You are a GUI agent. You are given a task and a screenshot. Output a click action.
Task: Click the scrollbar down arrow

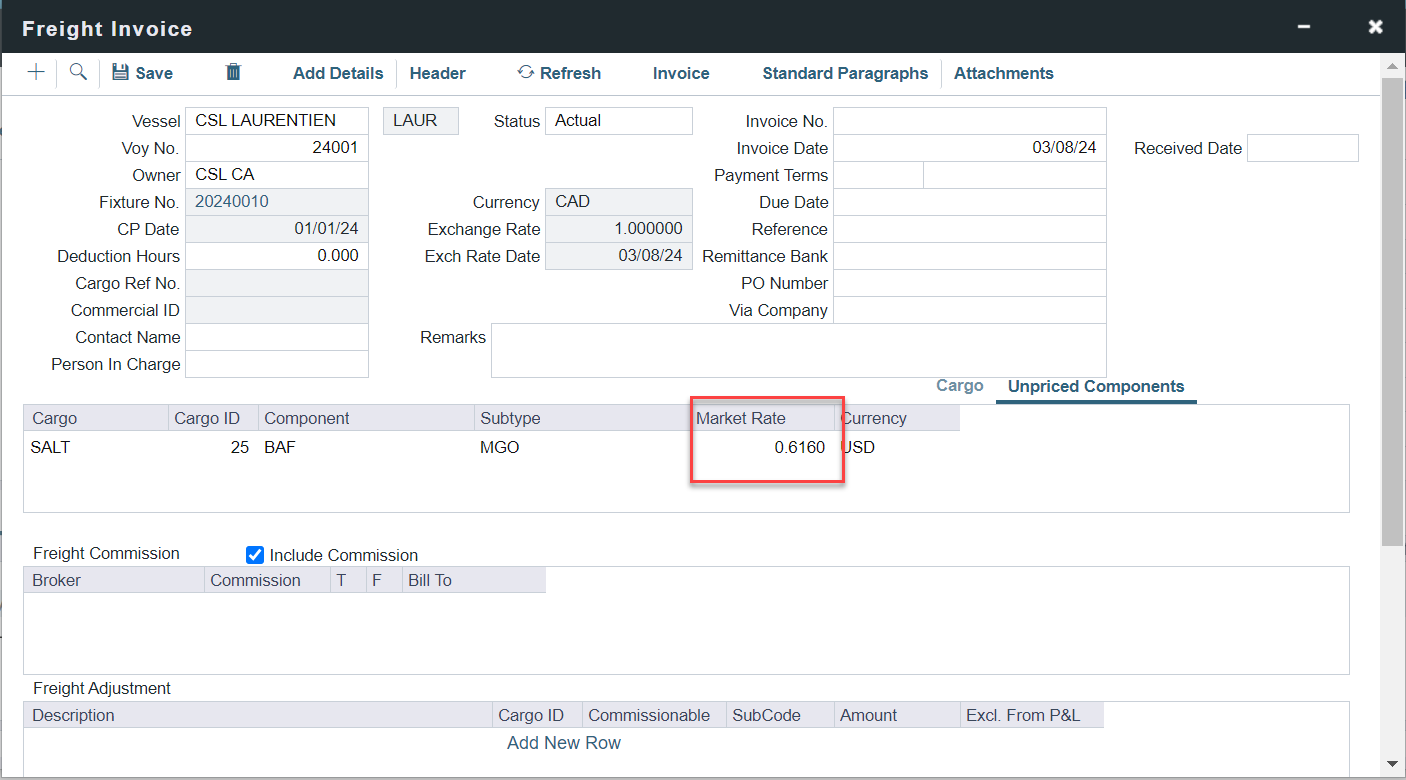[x=1391, y=765]
